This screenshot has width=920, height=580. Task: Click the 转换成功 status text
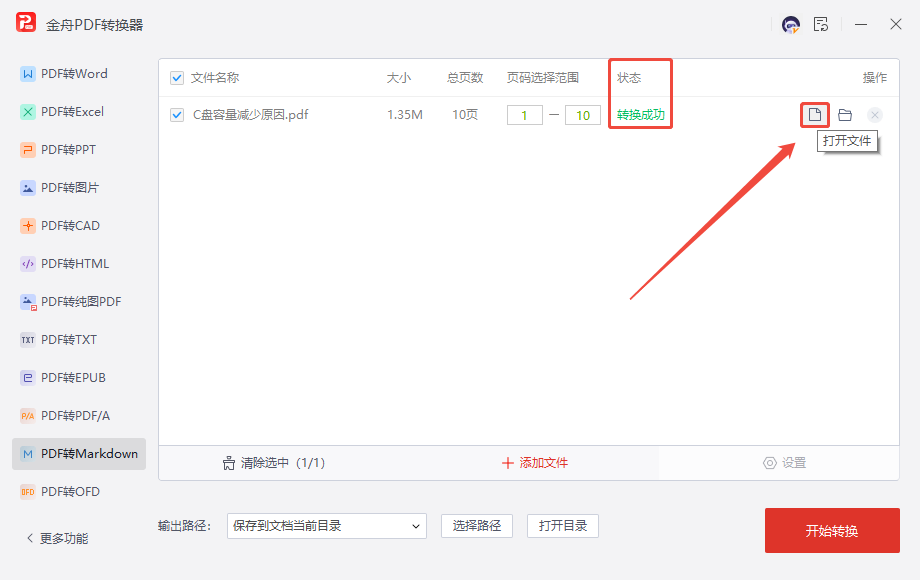(x=641, y=115)
